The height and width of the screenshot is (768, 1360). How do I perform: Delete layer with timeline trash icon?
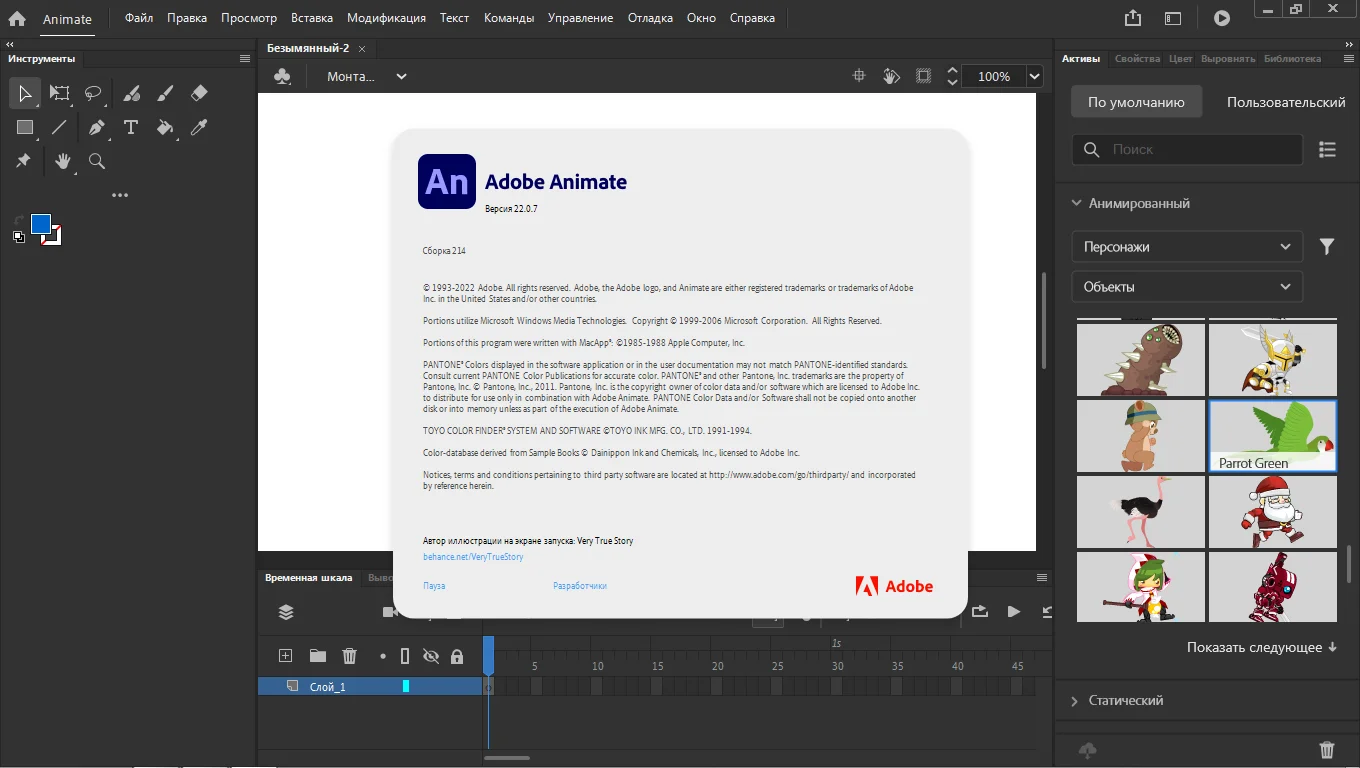click(x=349, y=656)
